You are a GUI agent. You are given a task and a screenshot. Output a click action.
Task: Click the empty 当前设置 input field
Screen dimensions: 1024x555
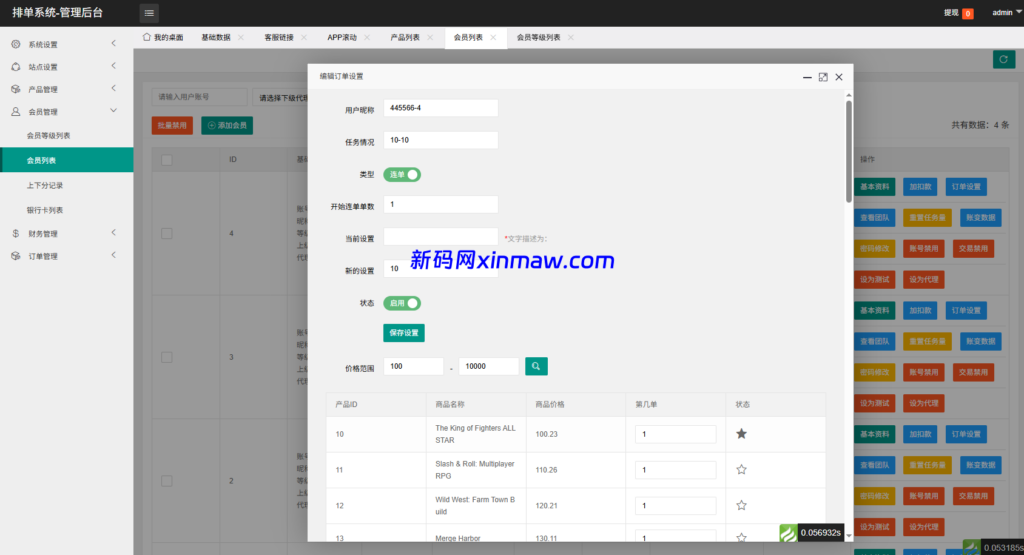pos(441,236)
